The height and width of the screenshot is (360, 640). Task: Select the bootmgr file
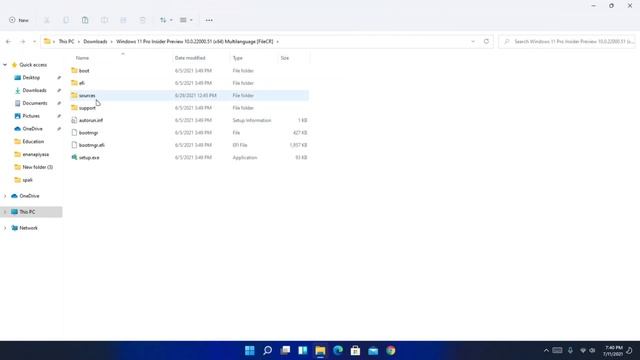pyautogui.click(x=189, y=133)
